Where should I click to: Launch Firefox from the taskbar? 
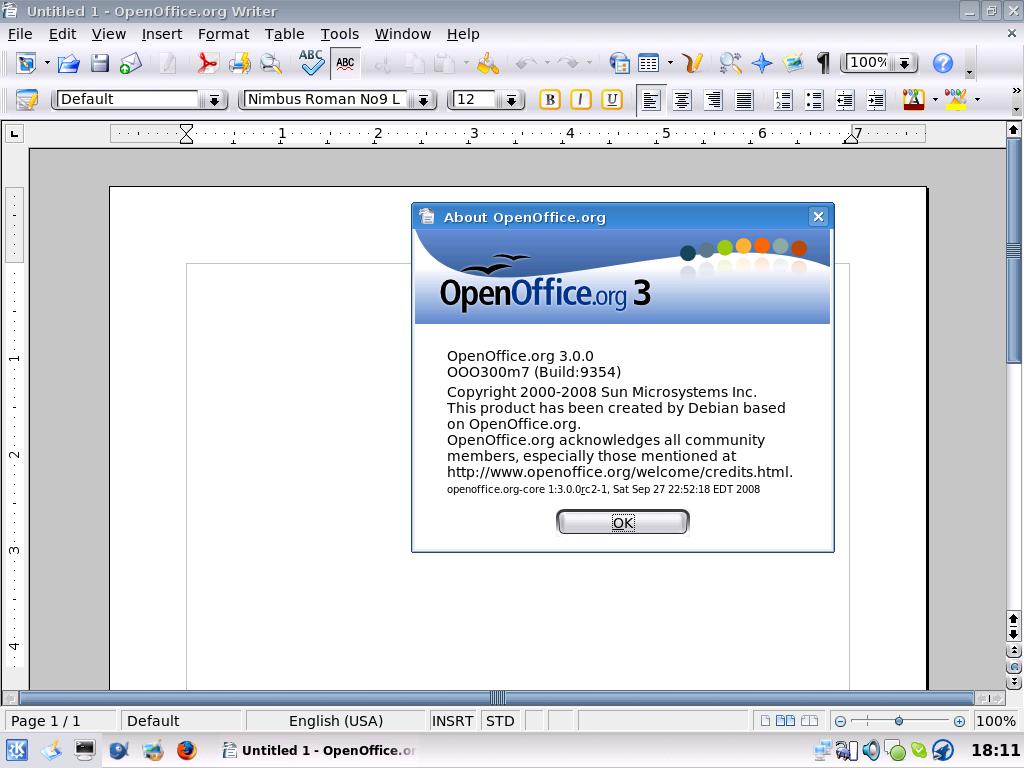(186, 750)
